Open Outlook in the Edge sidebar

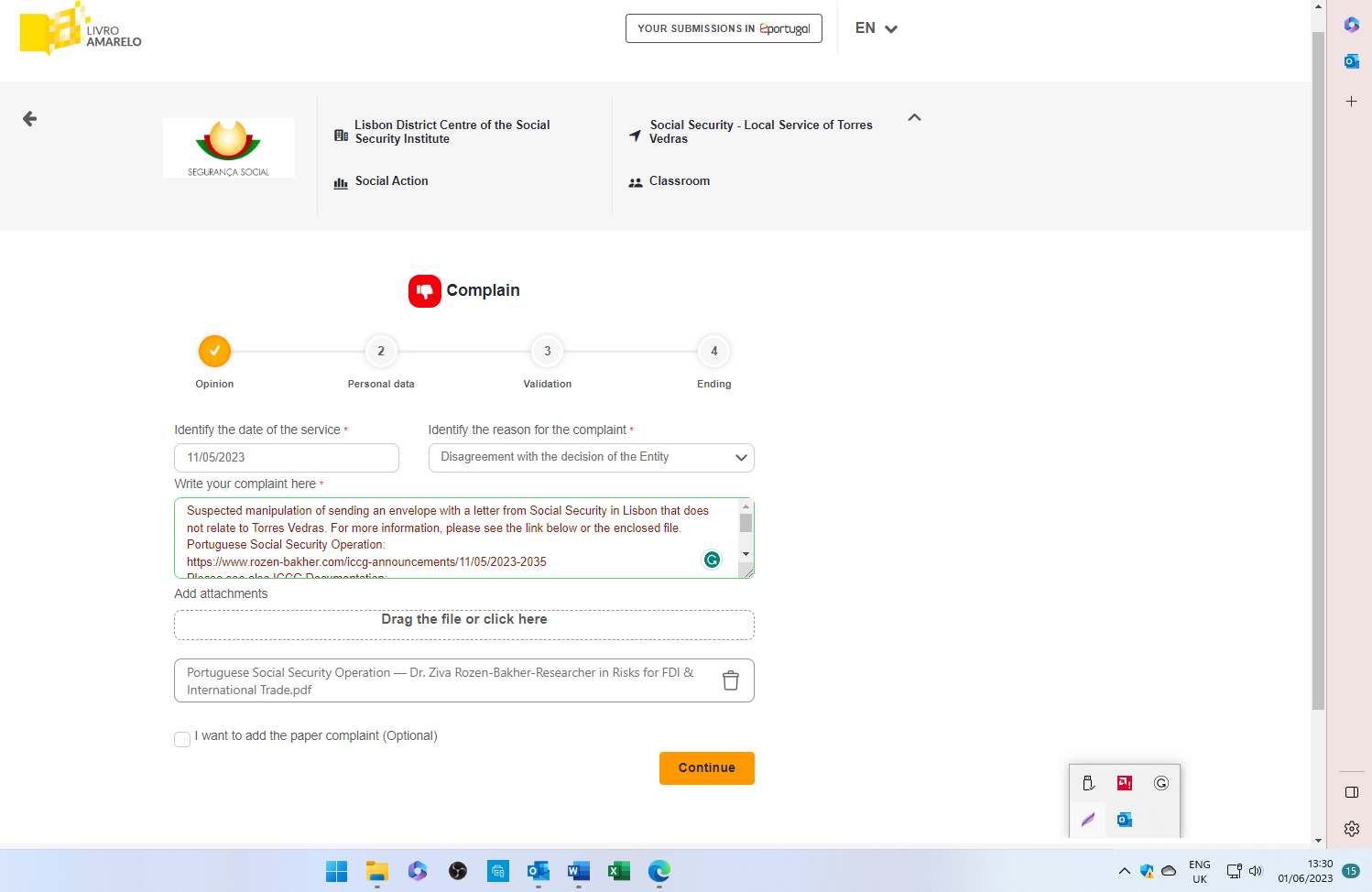(x=1351, y=61)
